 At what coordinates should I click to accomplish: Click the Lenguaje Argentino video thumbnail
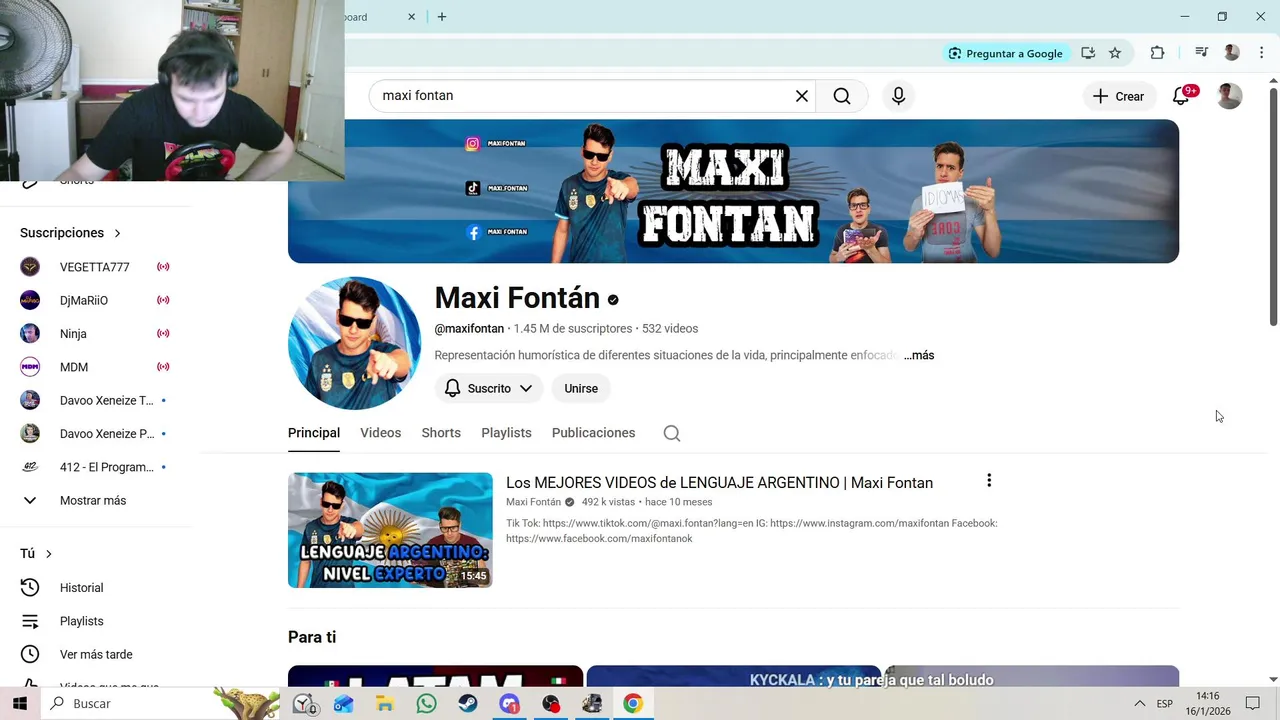[x=390, y=530]
